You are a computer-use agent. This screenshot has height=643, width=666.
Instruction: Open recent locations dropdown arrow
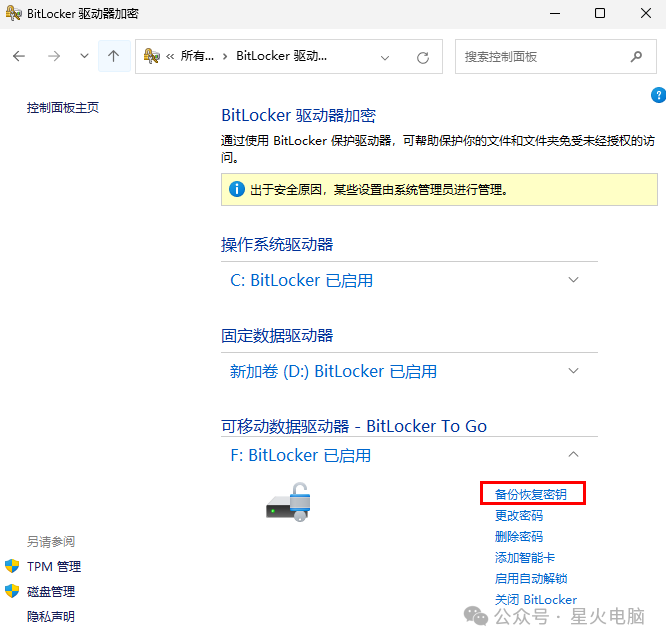tap(85, 56)
